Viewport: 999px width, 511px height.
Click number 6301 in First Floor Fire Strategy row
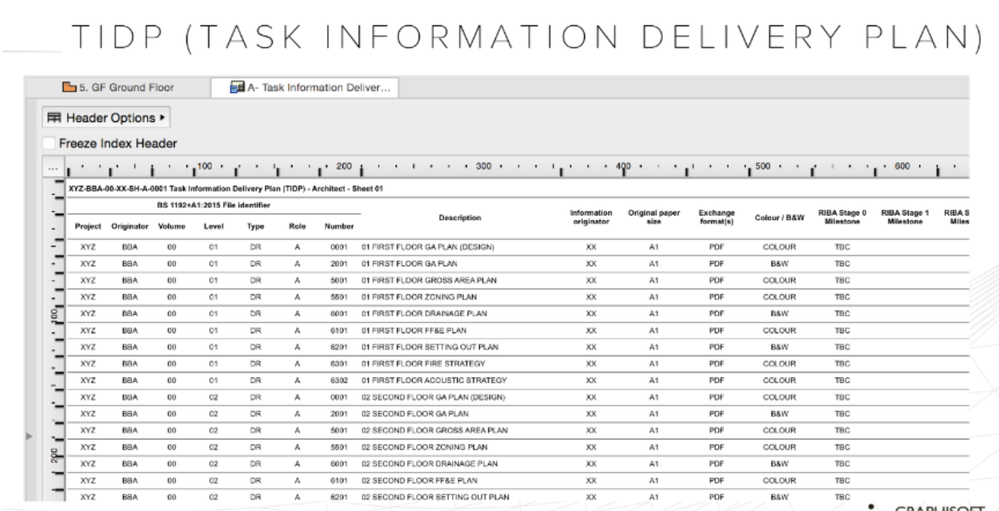coord(339,364)
